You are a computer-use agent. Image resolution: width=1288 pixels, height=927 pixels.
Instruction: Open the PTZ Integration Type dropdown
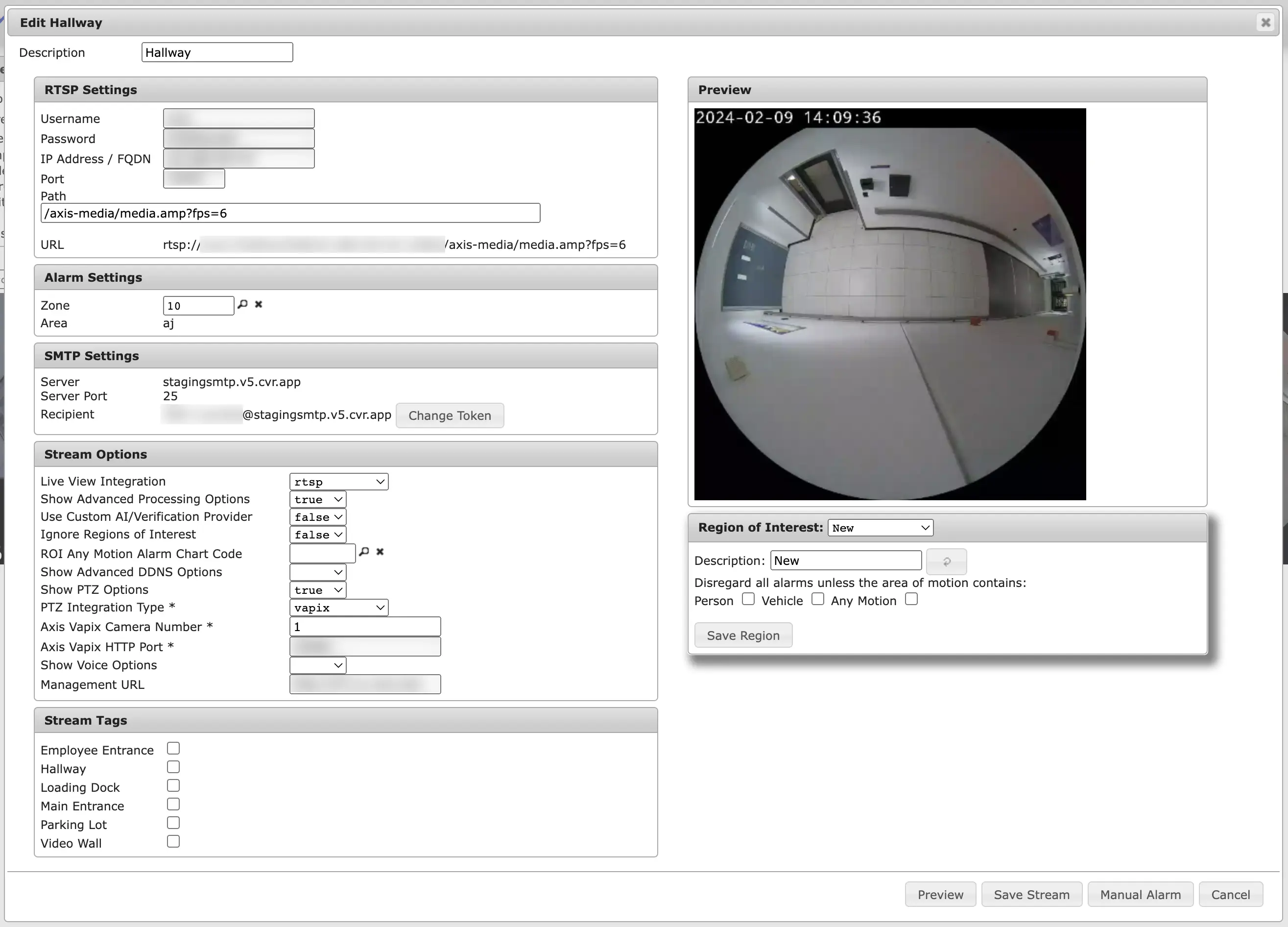tap(339, 608)
